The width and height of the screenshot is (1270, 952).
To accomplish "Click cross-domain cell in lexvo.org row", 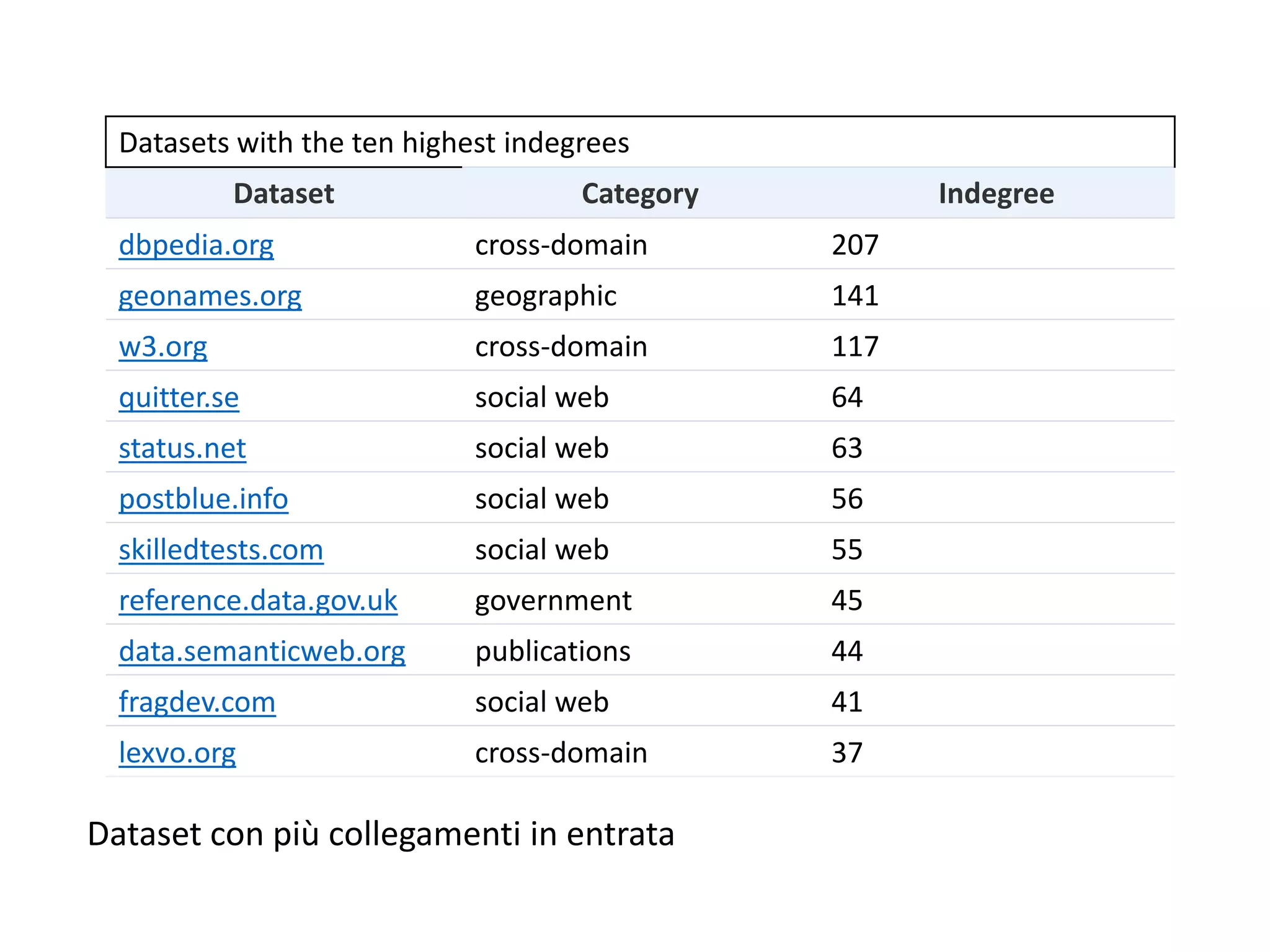I will coord(561,754).
